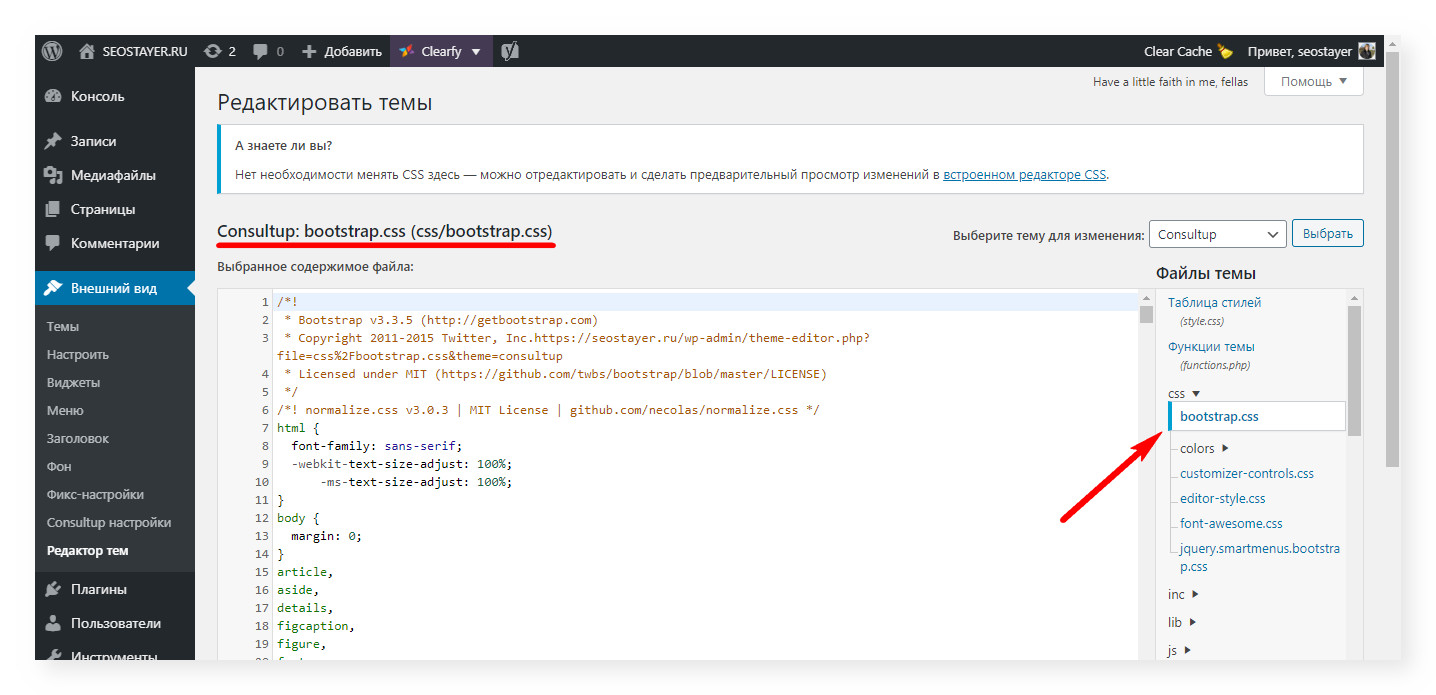Click code line 7 html {
Viewport: 1436px width, 695px height.
point(298,427)
